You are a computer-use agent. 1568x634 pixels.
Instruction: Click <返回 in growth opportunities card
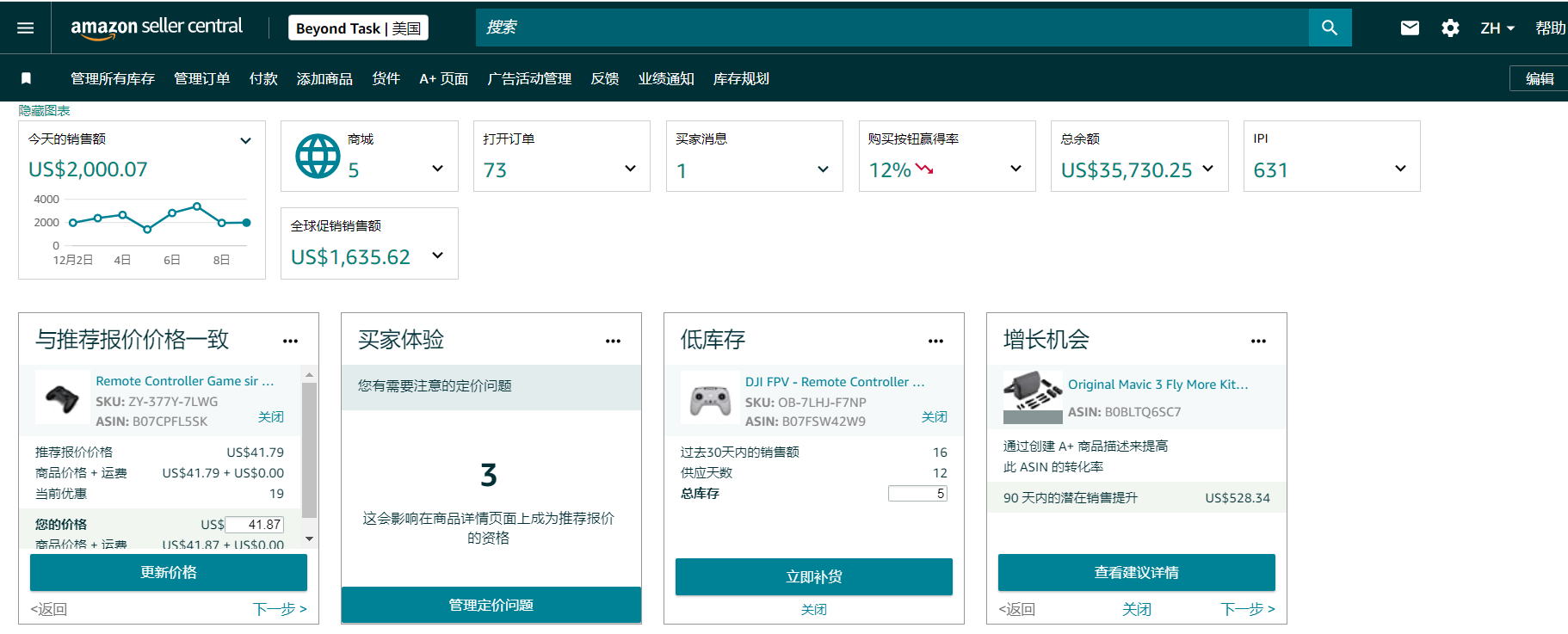(1017, 609)
